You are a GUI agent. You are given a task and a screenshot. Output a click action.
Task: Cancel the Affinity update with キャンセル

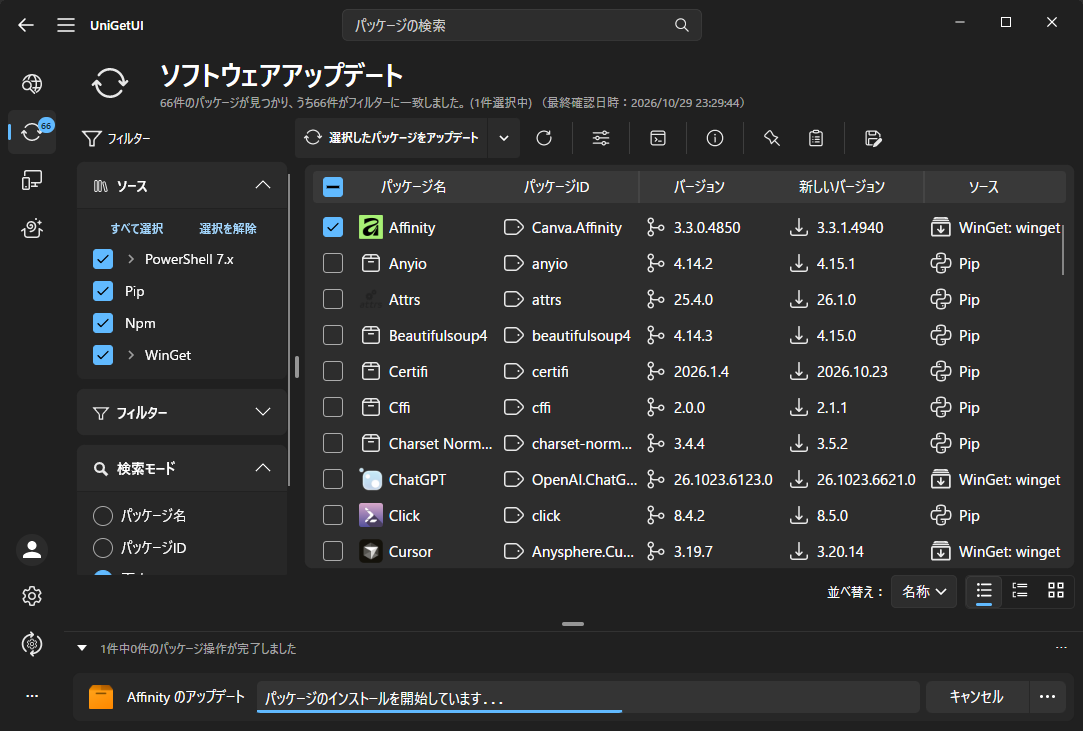977,696
